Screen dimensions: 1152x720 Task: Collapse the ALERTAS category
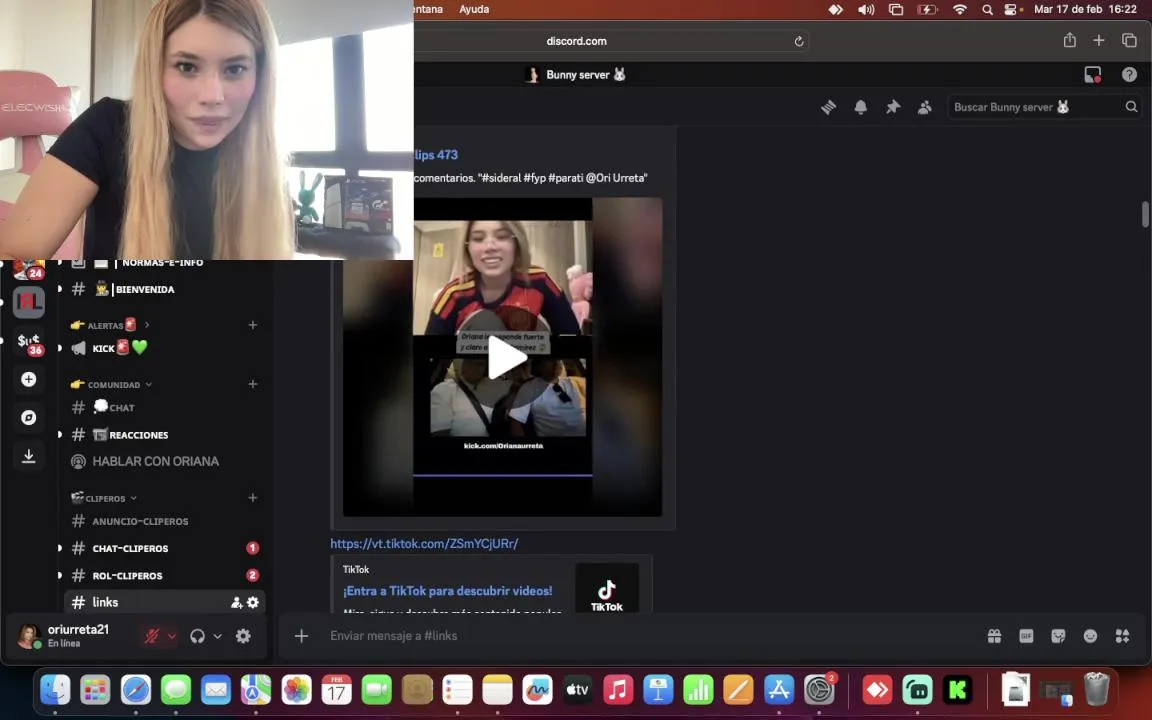110,325
